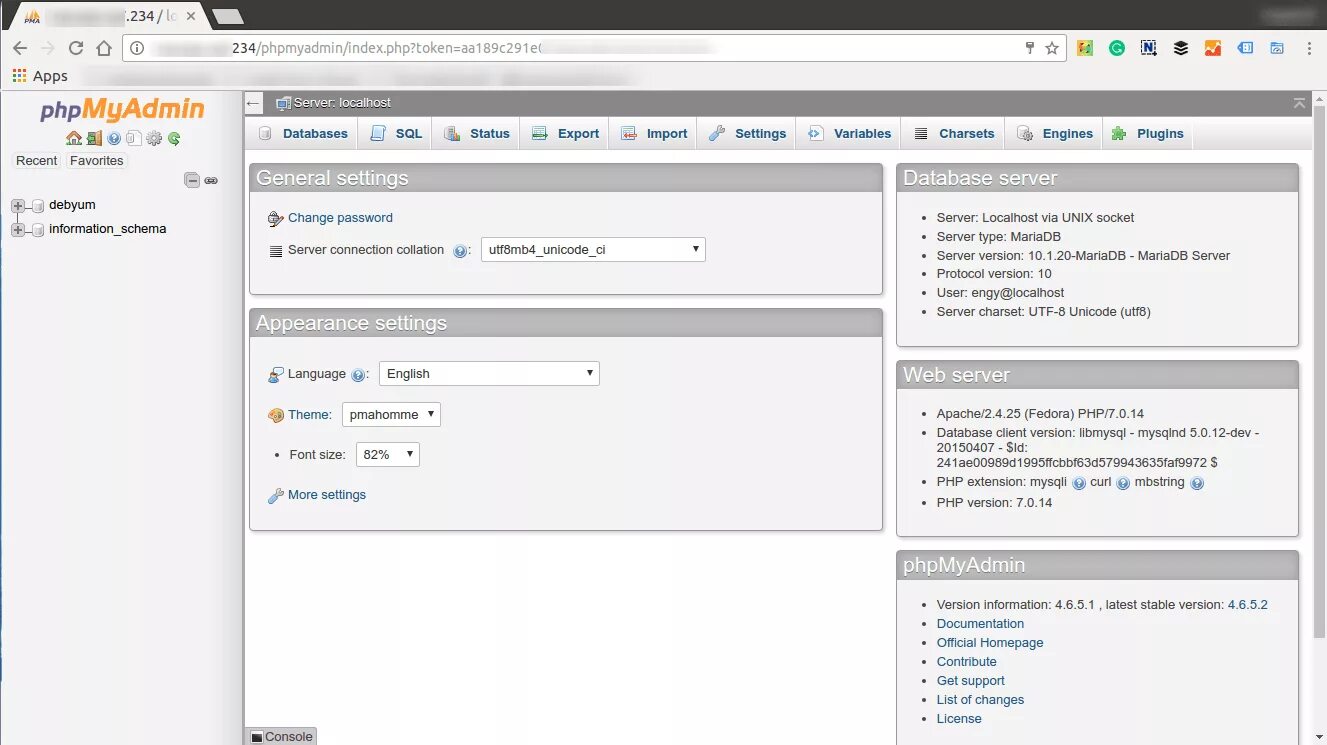
Task: Switch to the Settings tab
Action: pos(747,134)
